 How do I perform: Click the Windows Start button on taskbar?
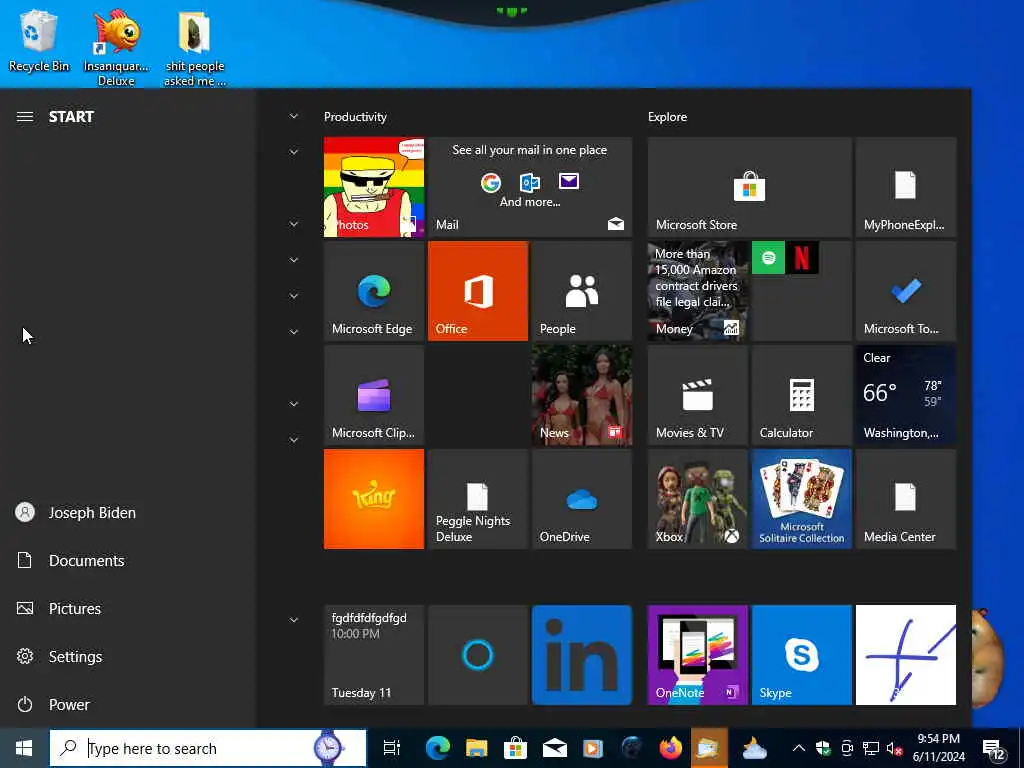pos(24,748)
